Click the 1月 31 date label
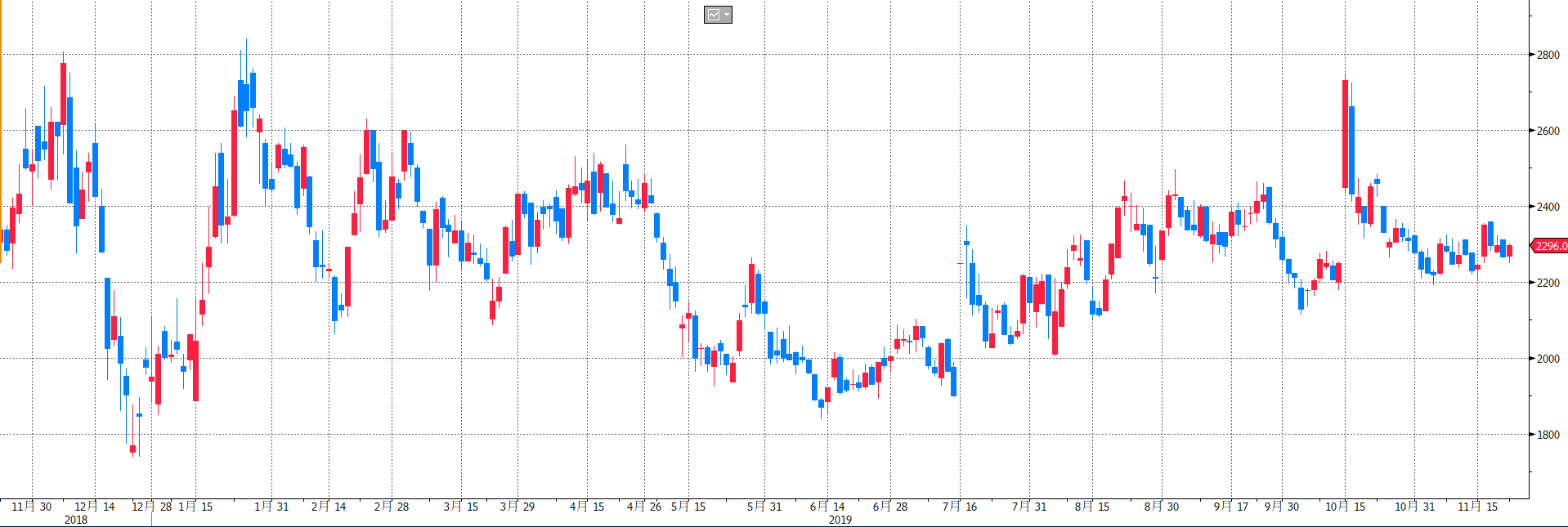This screenshot has width=1568, height=527. click(x=271, y=507)
